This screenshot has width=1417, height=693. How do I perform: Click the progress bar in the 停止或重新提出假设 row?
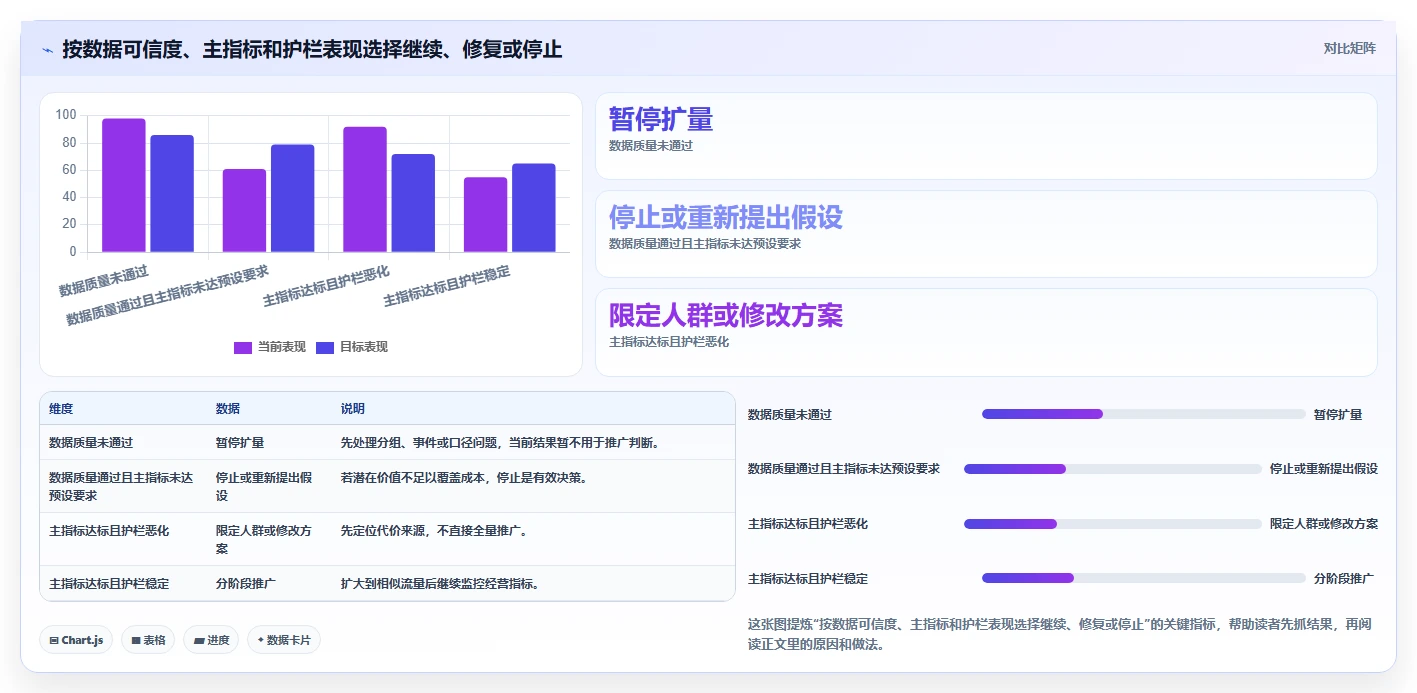click(x=1113, y=468)
